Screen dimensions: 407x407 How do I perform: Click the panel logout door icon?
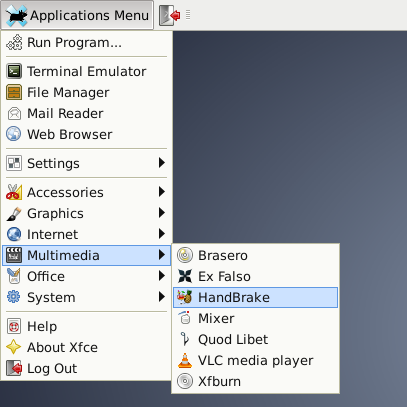tap(170, 15)
